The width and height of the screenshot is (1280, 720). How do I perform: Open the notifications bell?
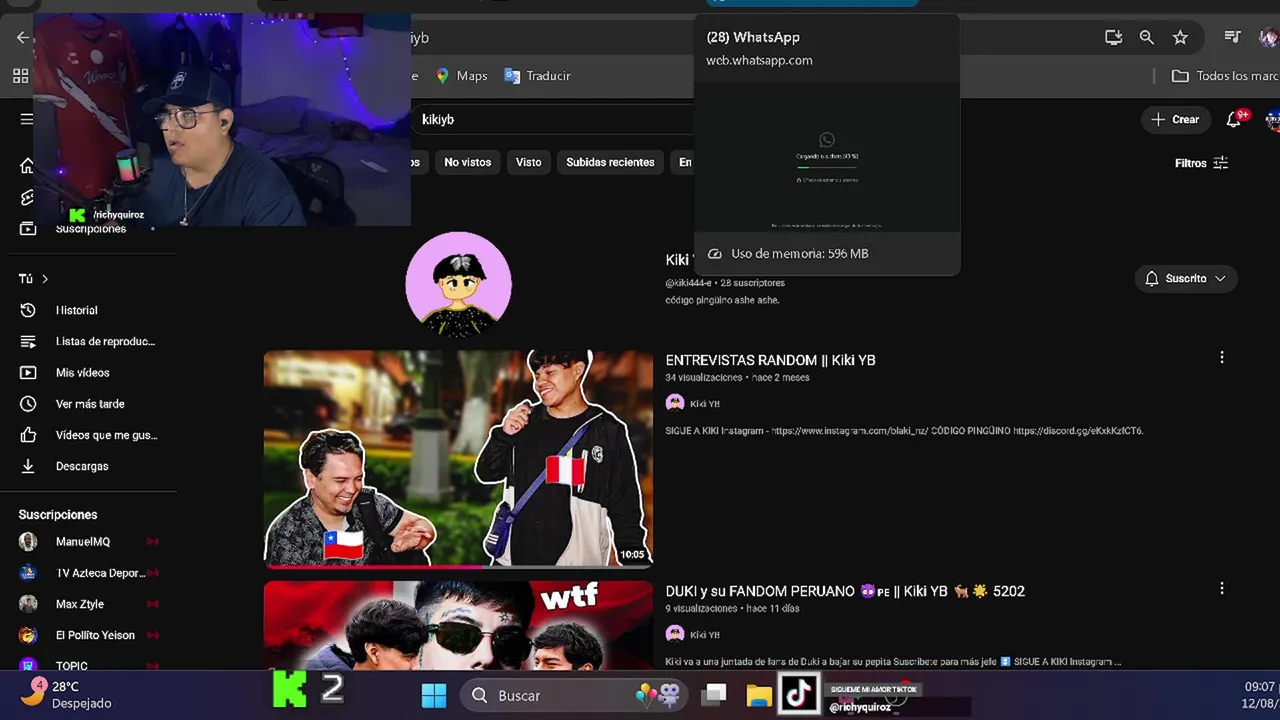tap(1234, 119)
